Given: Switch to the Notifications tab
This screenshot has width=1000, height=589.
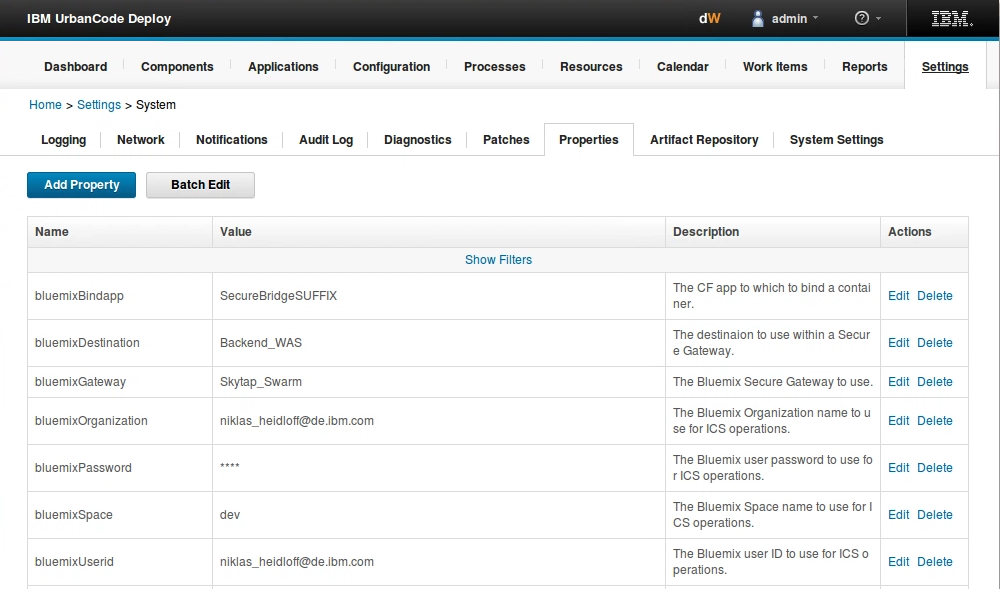Looking at the screenshot, I should [232, 140].
